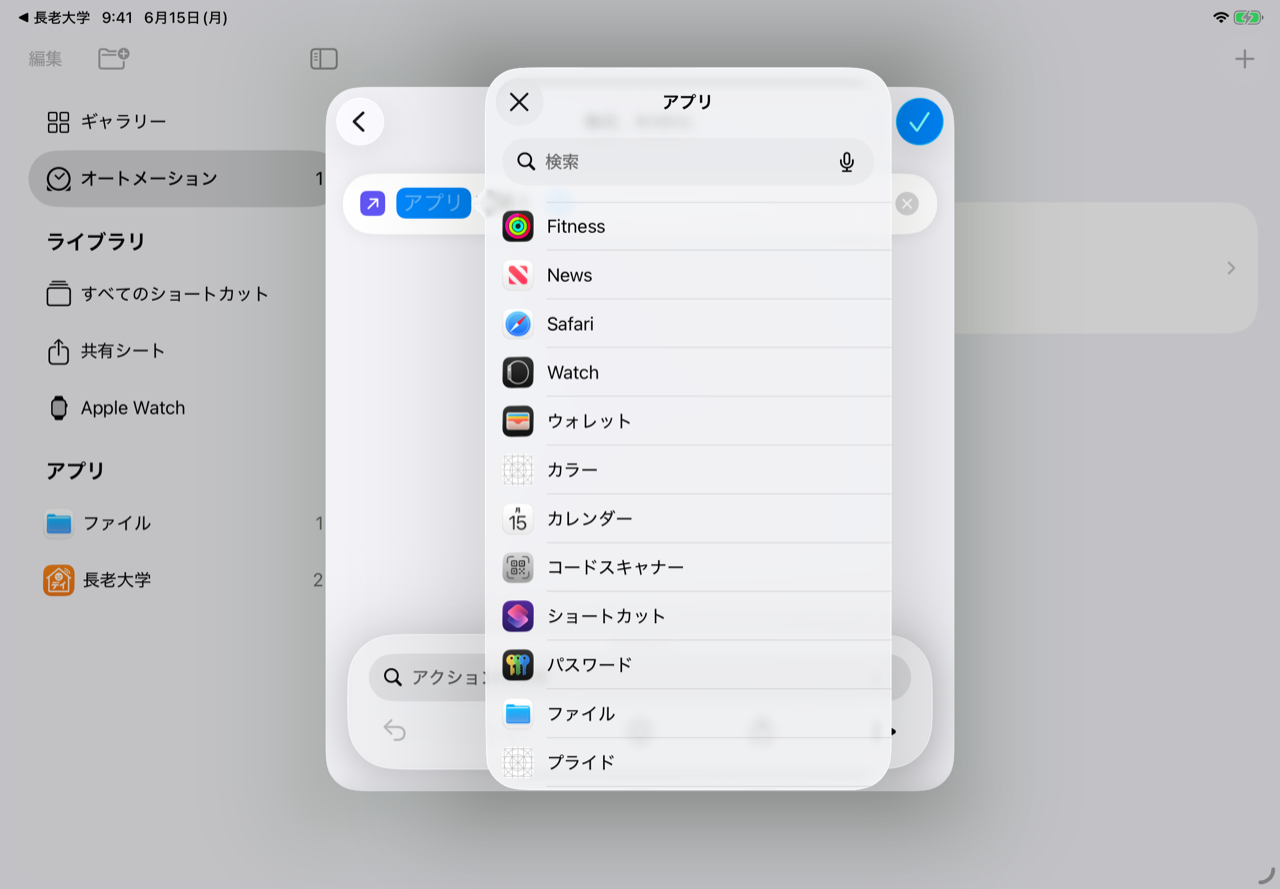Expand the background card chevron
The width and height of the screenshot is (1280, 889).
click(x=1231, y=268)
